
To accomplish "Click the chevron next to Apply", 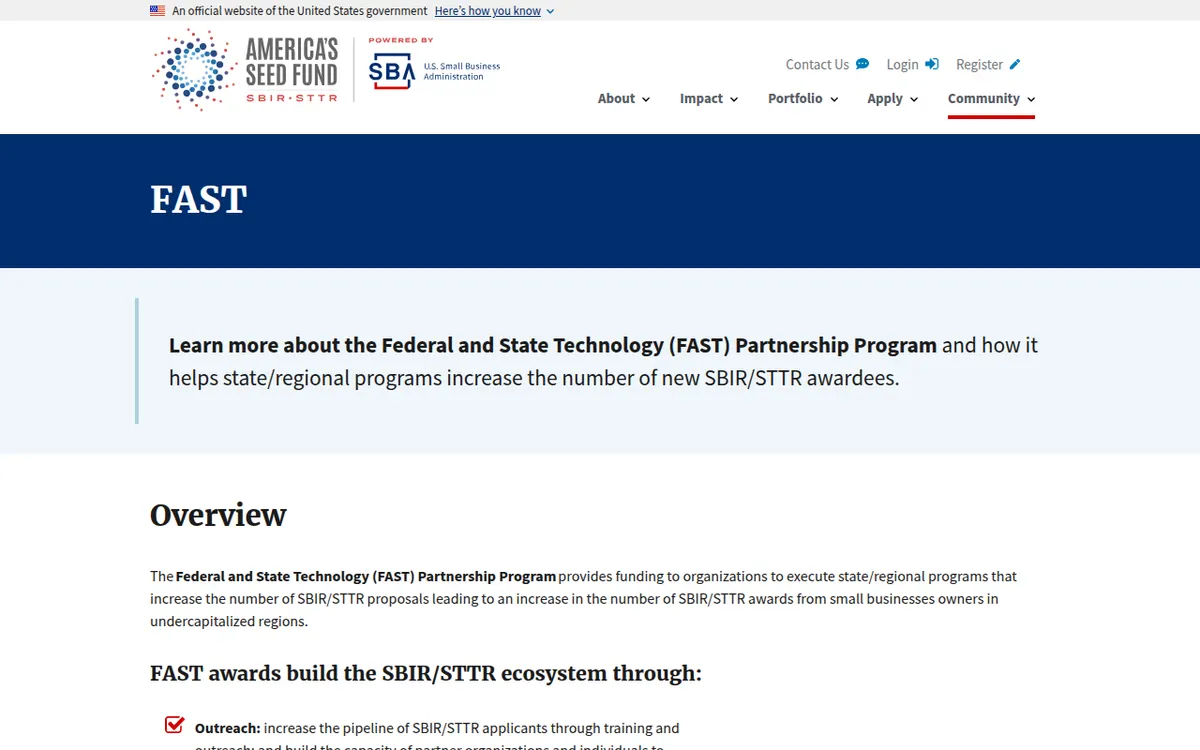I will click(913, 100).
